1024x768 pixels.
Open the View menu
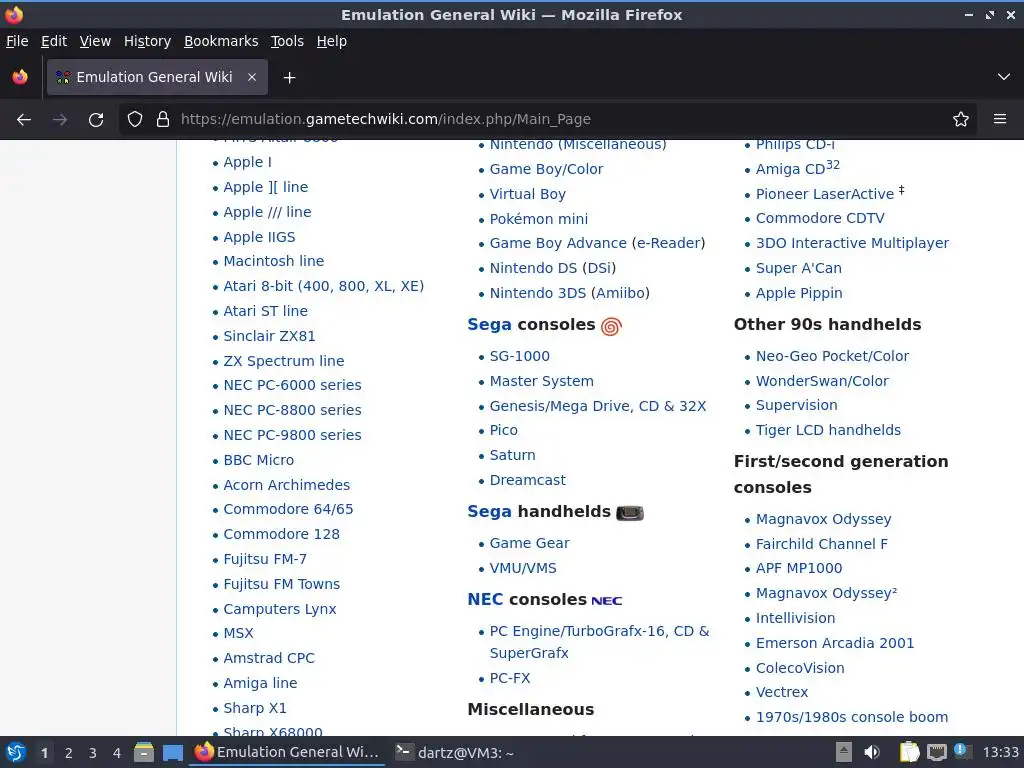click(95, 41)
